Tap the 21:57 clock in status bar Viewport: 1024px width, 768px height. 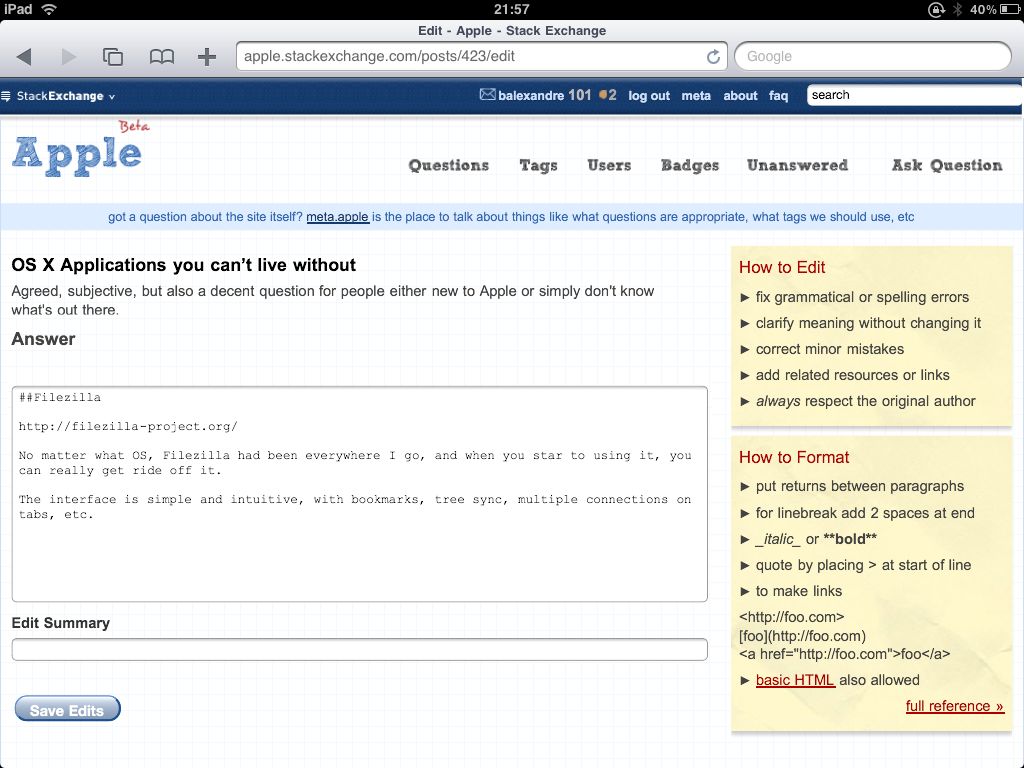pyautogui.click(x=512, y=9)
